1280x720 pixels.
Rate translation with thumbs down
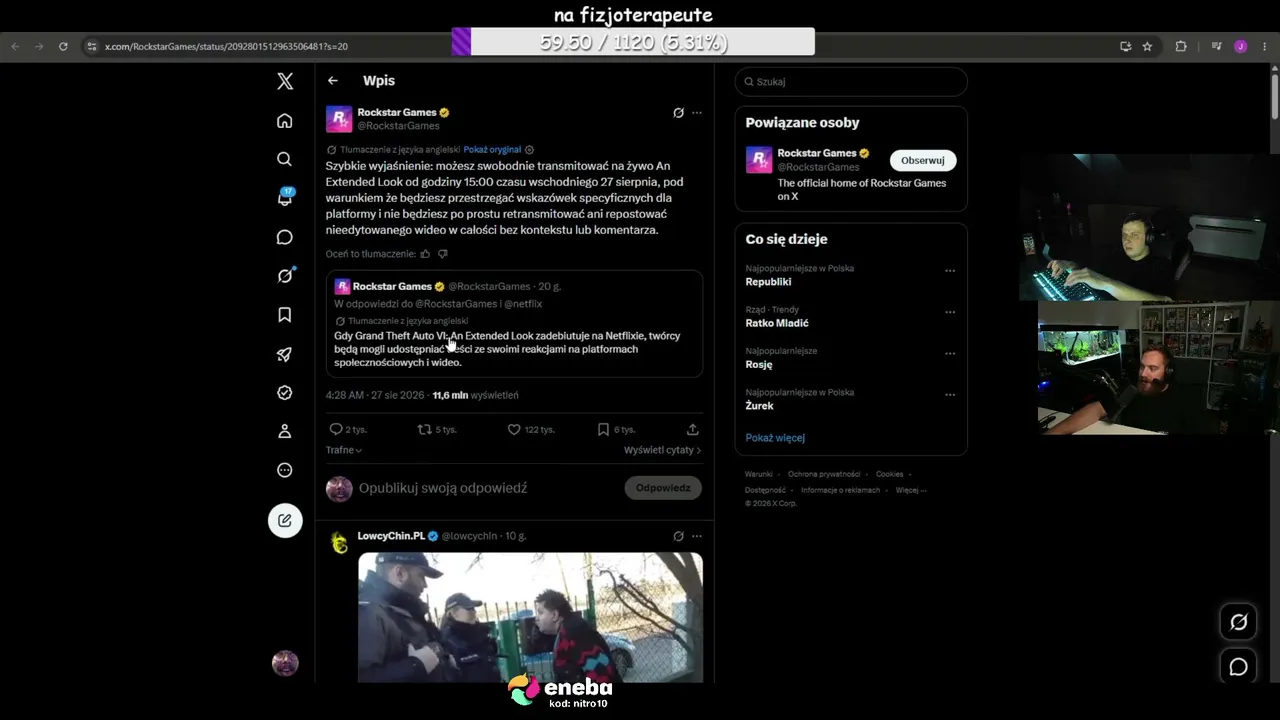tap(443, 254)
